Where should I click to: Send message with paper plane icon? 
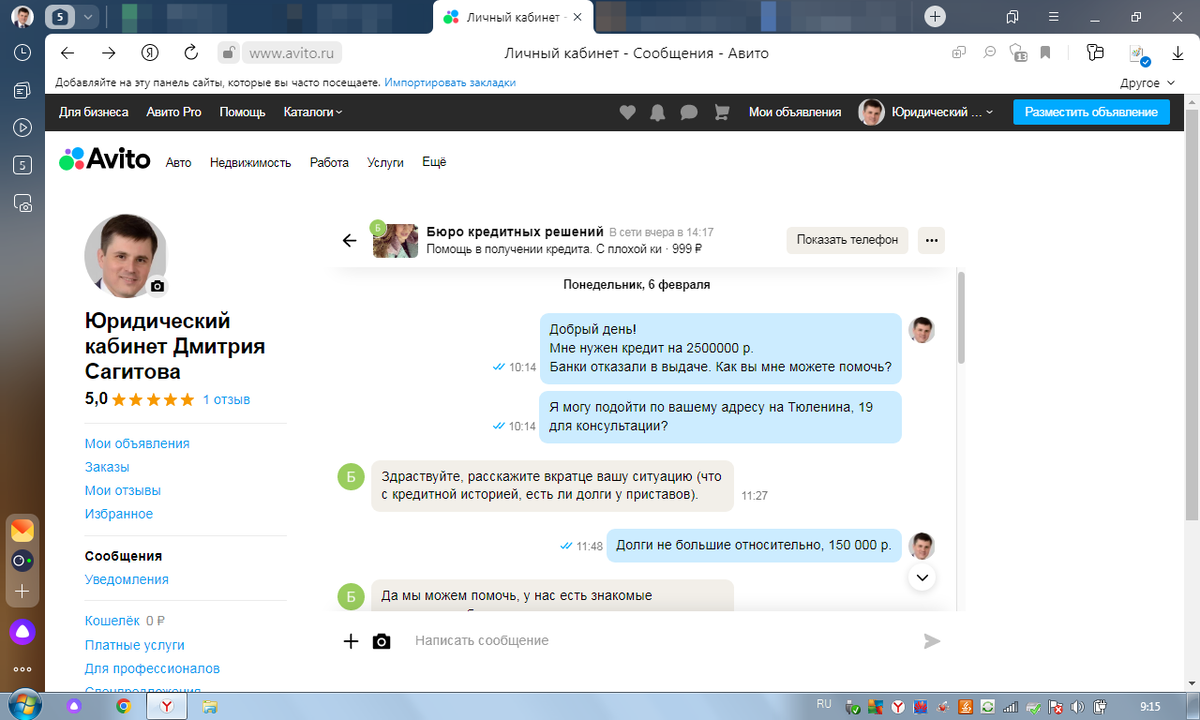click(x=932, y=641)
